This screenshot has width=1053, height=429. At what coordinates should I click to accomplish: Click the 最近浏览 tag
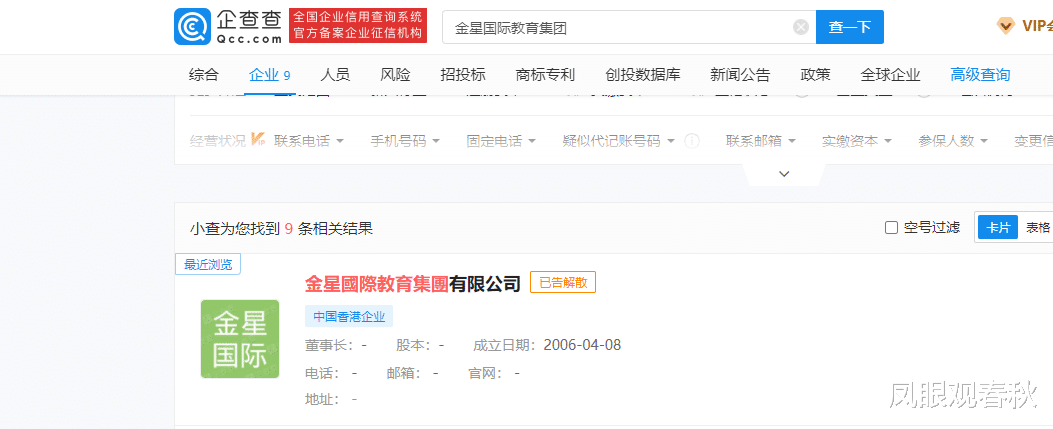pos(208,265)
